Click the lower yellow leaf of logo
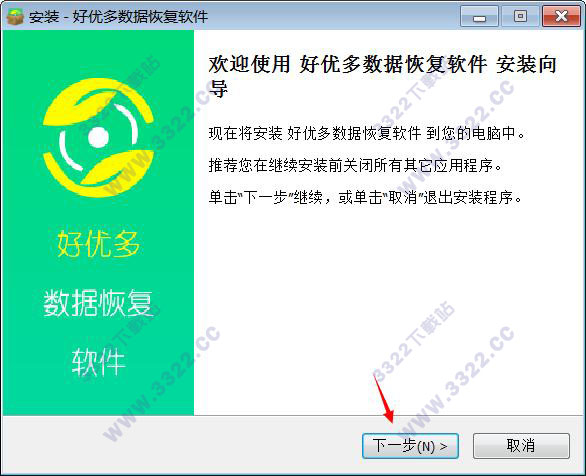The height and width of the screenshot is (476, 586). pos(99,174)
